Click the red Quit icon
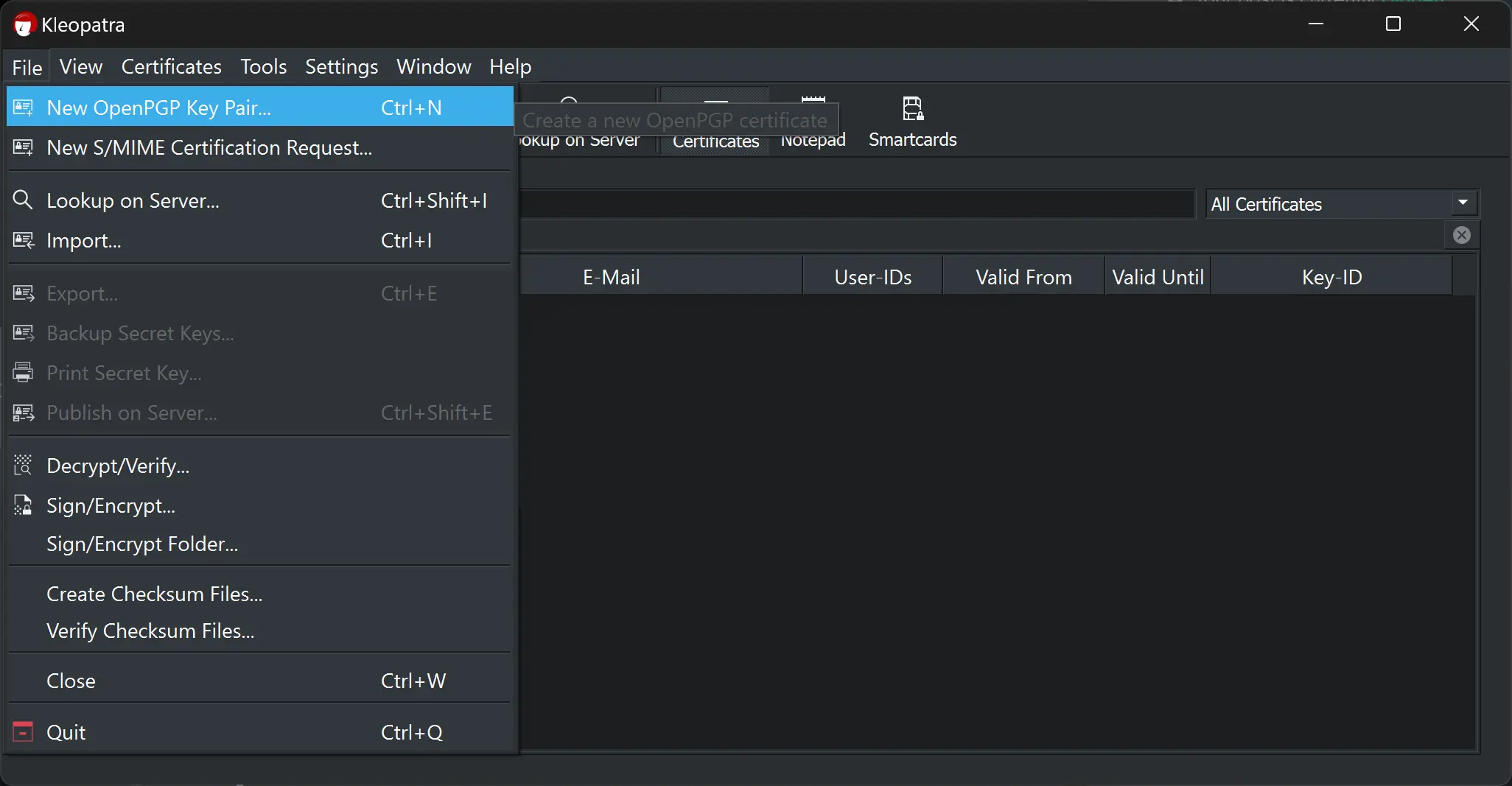The width and height of the screenshot is (1512, 786). click(x=23, y=732)
